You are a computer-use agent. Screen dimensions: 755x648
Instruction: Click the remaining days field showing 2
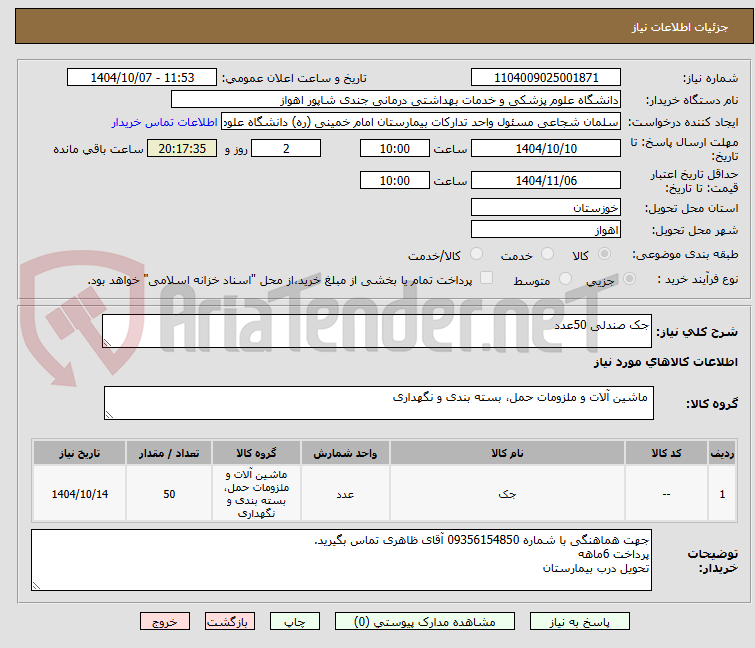[286, 148]
